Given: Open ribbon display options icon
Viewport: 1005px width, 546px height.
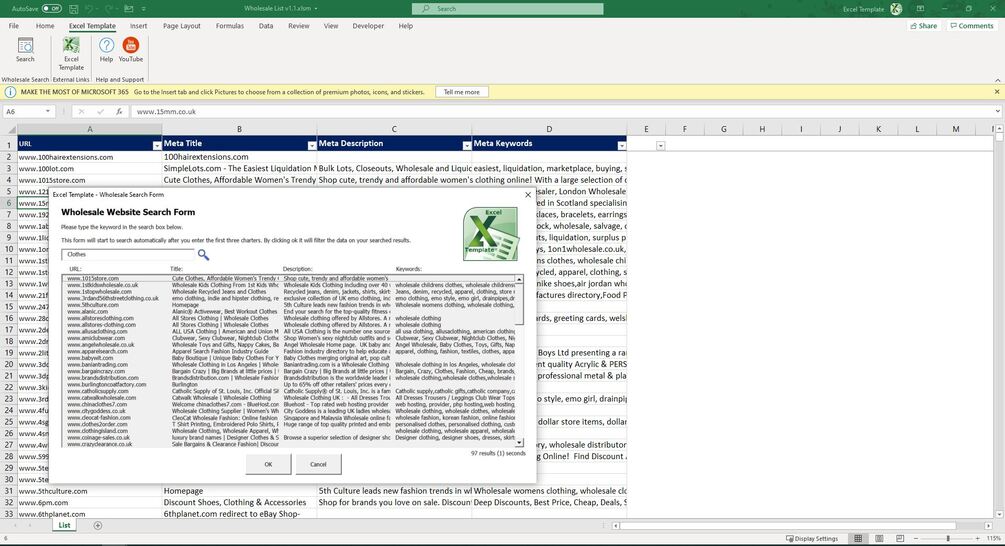Looking at the screenshot, I should click(920, 9).
